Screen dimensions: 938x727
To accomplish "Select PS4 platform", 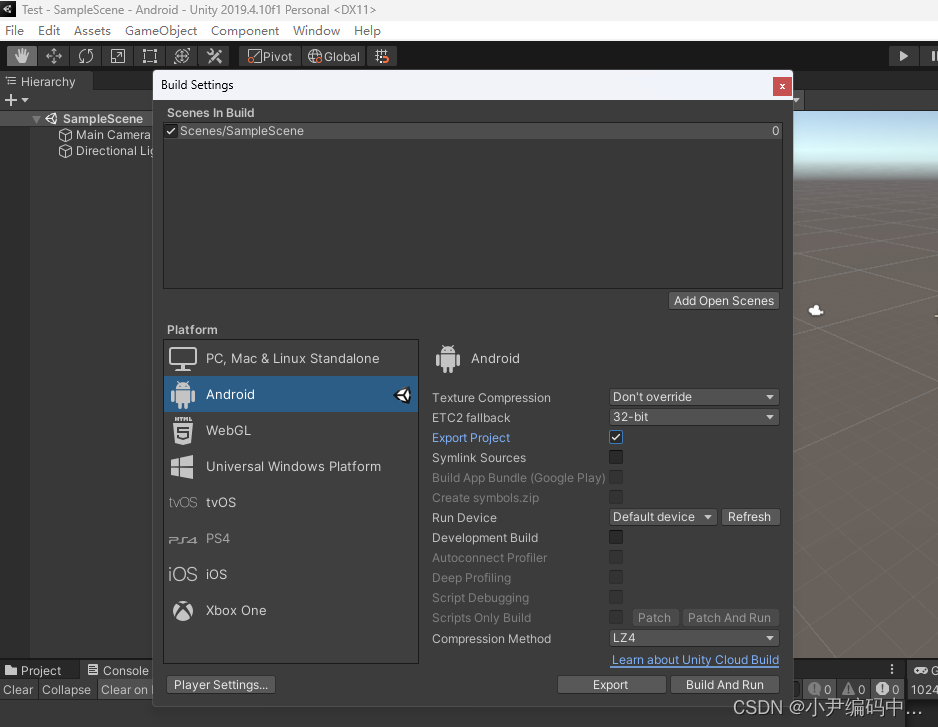I will point(291,538).
